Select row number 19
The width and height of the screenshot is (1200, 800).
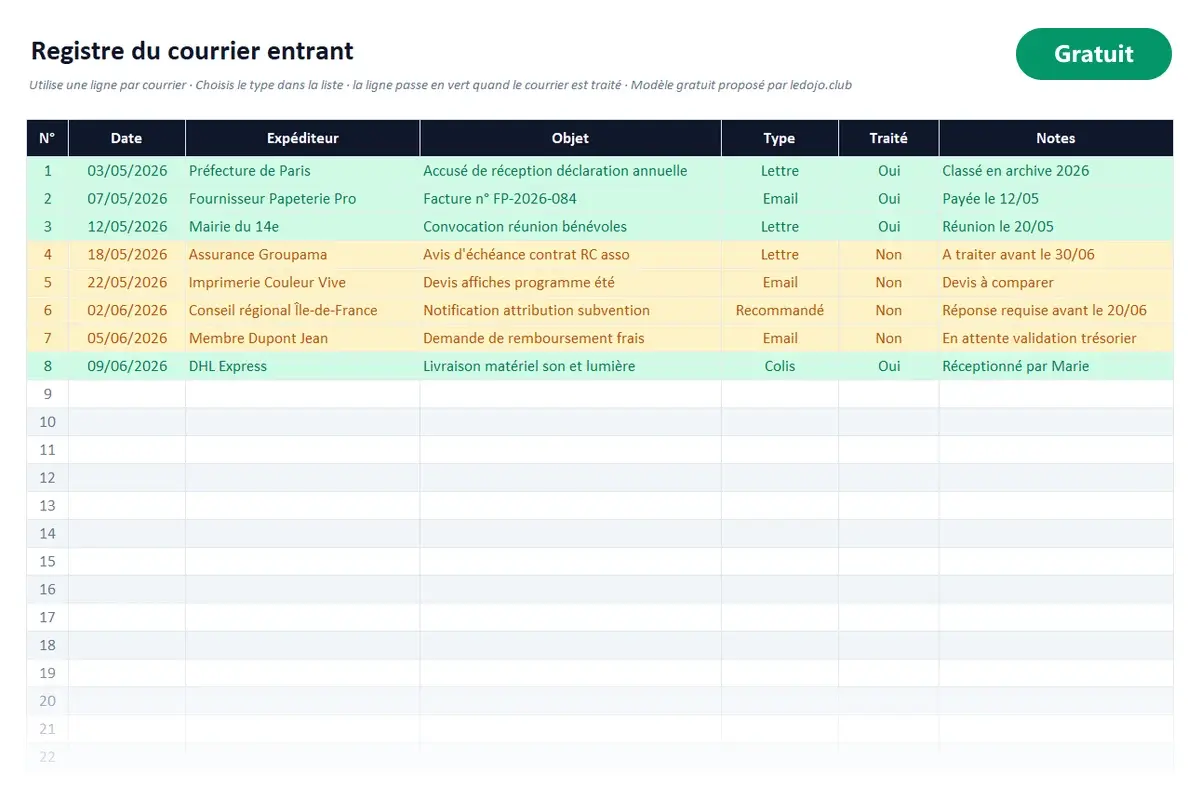click(47, 674)
